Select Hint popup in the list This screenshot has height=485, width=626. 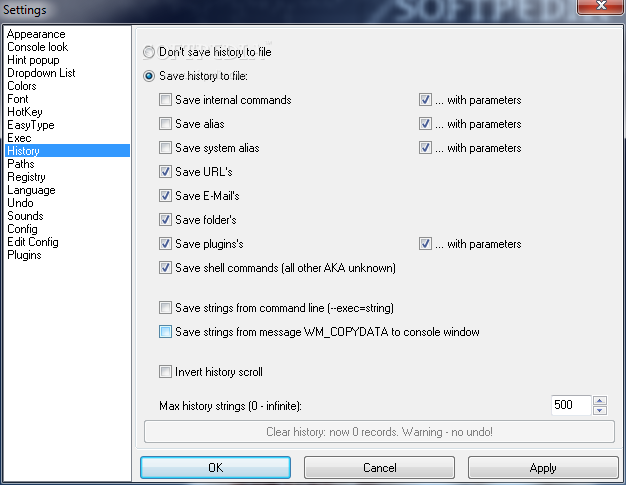pyautogui.click(x=67, y=60)
